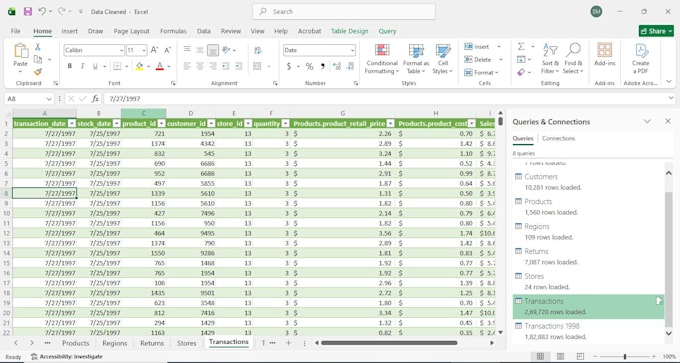Open the transaction_date column filter dropdown
Image resolution: width=680 pixels, height=363 pixels.
click(x=72, y=124)
